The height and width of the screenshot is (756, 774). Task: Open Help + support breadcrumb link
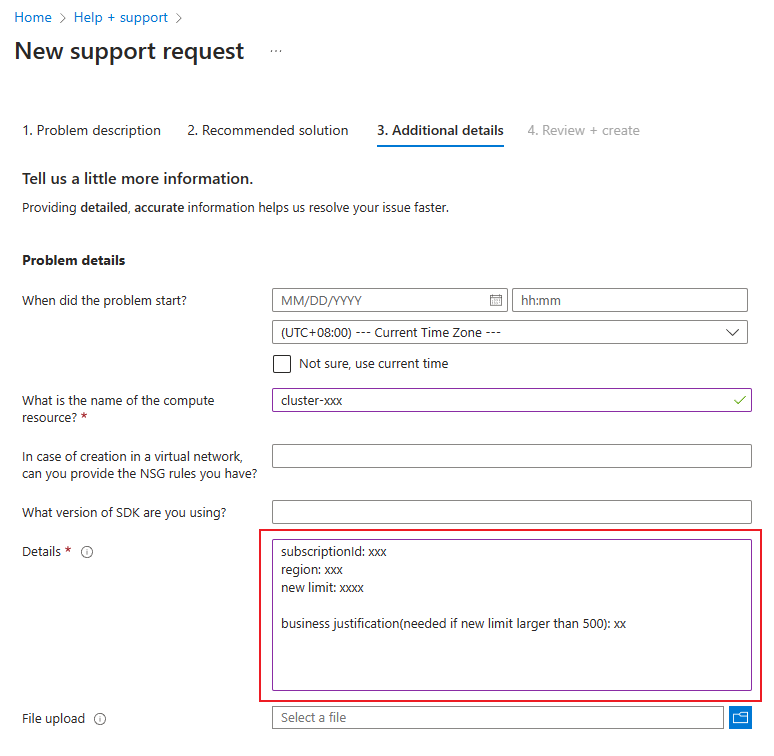[x=121, y=18]
